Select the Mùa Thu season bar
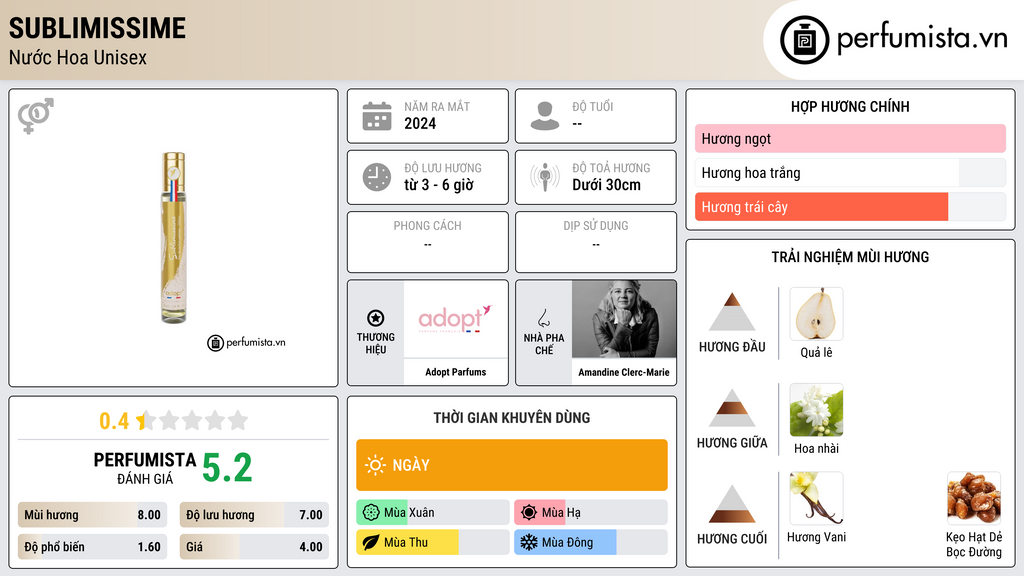This screenshot has height=576, width=1024. pos(433,543)
